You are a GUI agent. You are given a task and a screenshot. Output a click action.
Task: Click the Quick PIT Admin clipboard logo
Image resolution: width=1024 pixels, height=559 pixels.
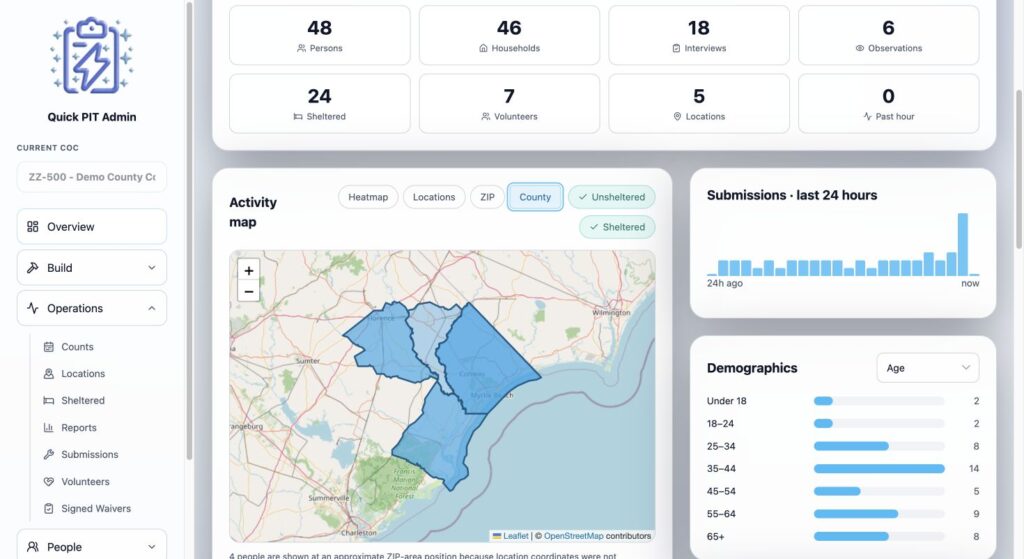click(91, 56)
